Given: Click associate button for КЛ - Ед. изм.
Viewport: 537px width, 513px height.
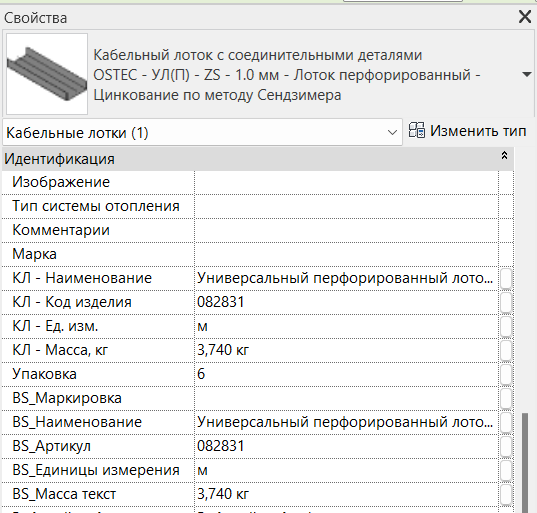Looking at the screenshot, I should pos(506,327).
